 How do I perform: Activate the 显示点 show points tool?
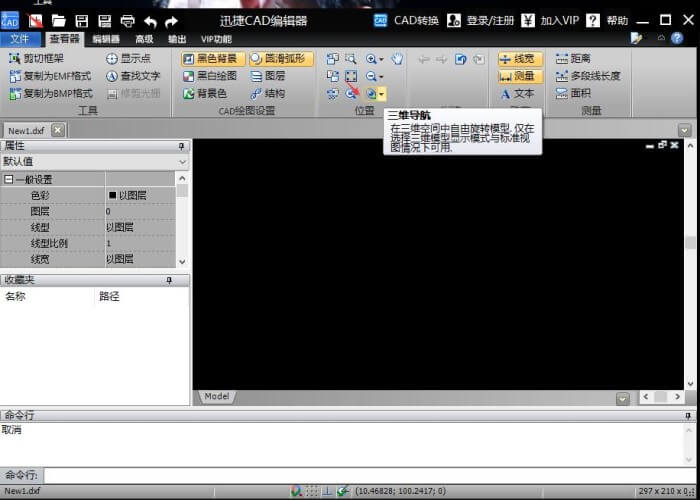coord(129,58)
